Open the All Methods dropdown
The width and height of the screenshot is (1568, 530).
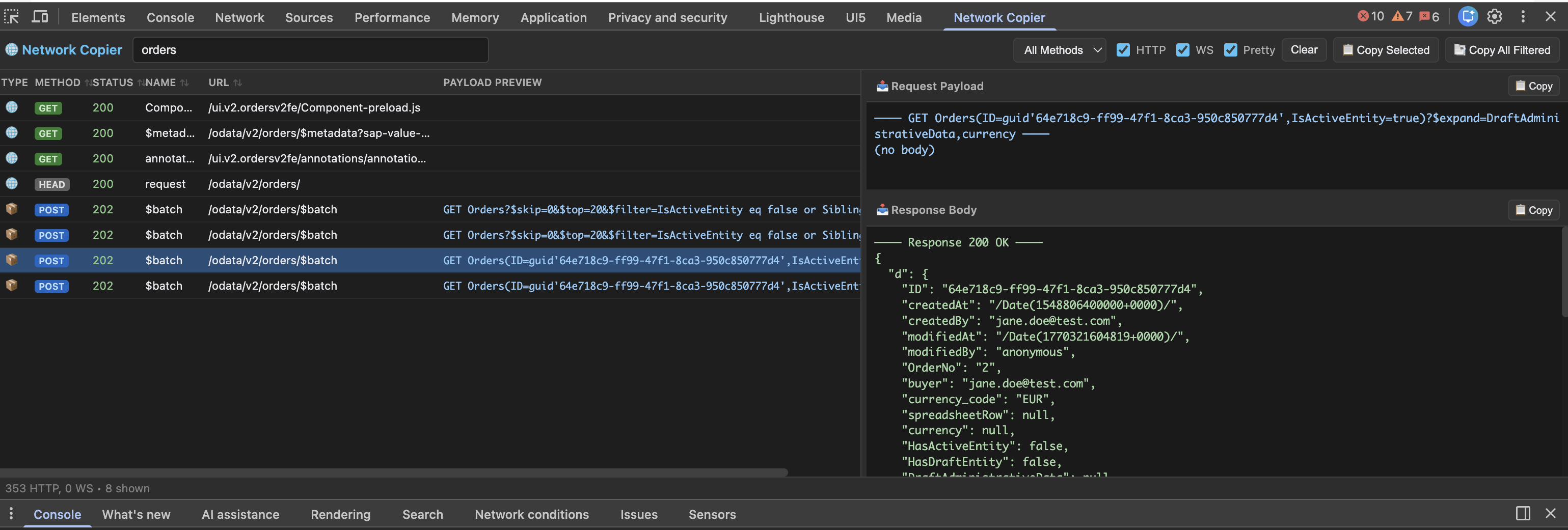(1059, 50)
